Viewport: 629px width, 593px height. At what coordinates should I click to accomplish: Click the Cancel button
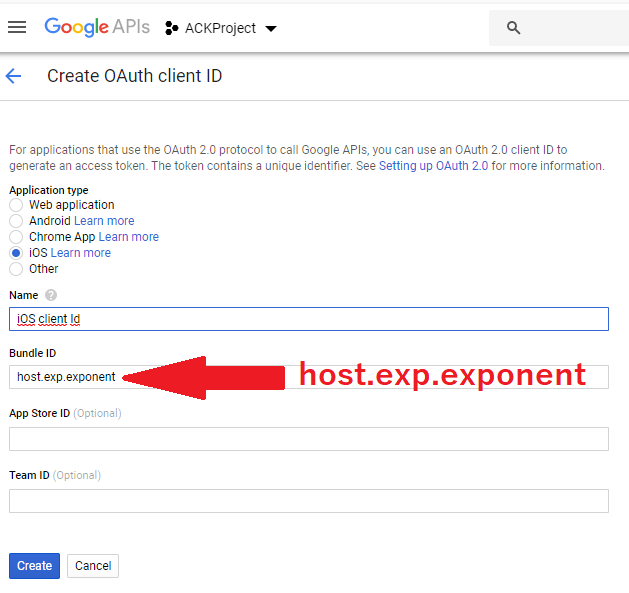[93, 566]
